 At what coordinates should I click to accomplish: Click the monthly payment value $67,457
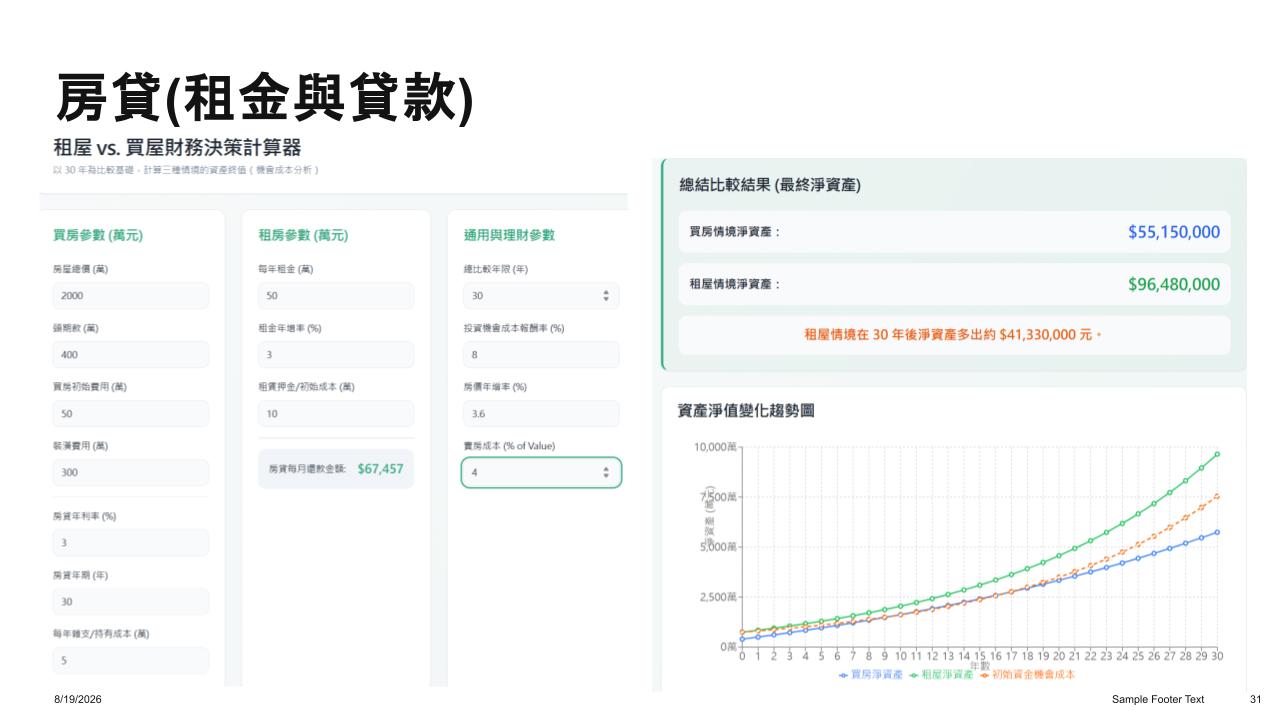380,468
